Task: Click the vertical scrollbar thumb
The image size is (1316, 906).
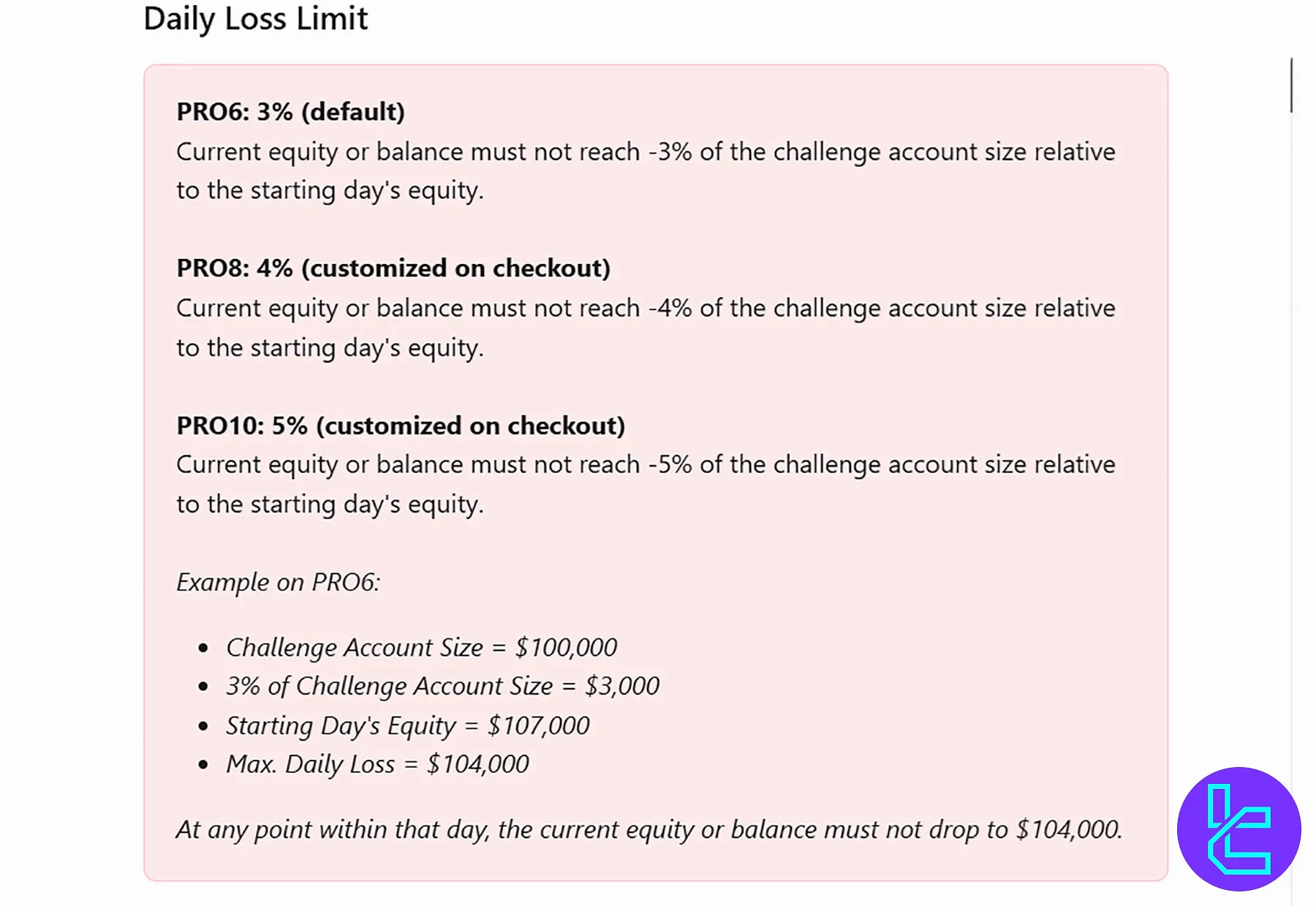Action: click(1292, 86)
